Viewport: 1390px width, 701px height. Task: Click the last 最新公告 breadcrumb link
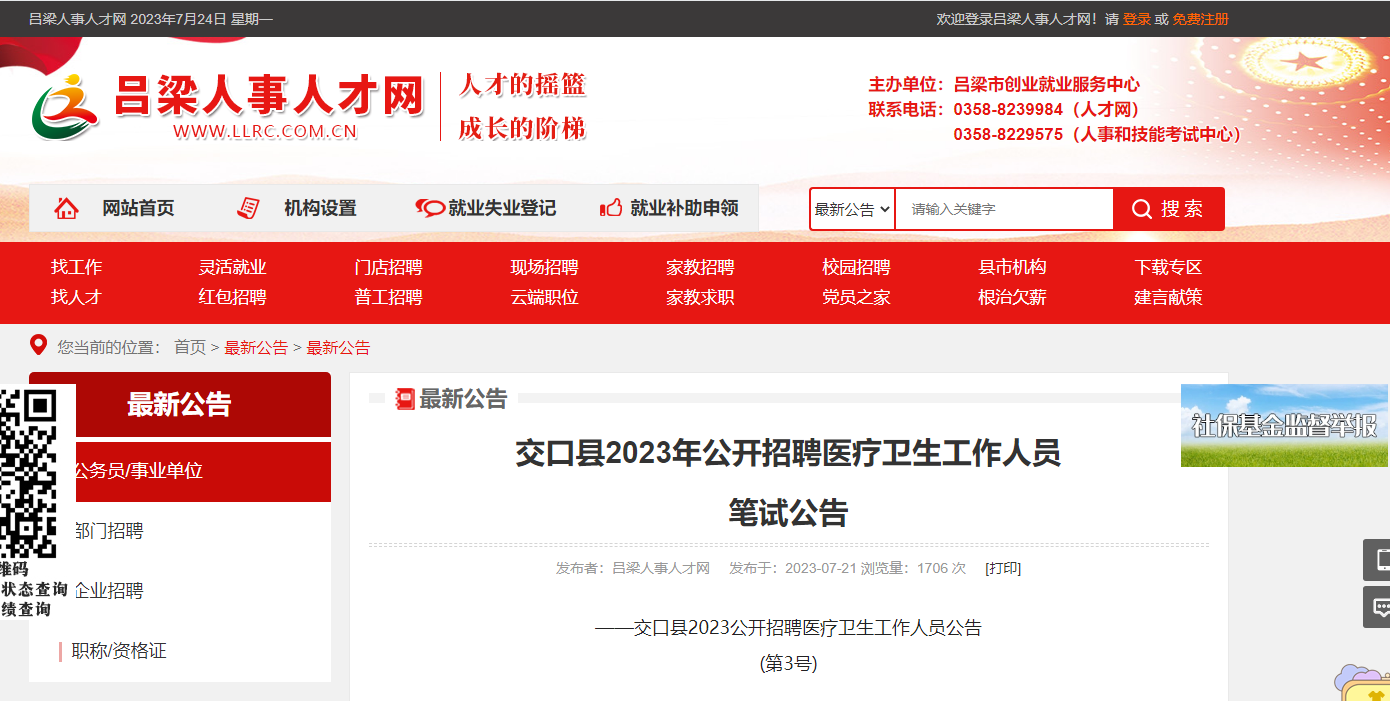(338, 347)
